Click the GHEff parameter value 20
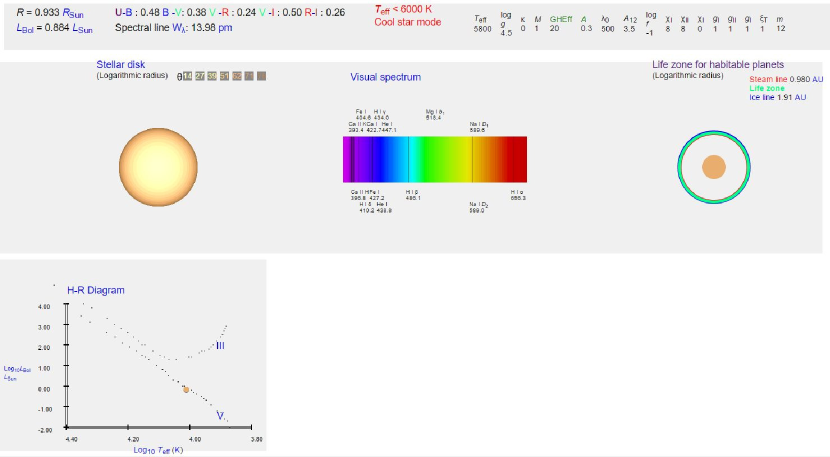Viewport: 830px width, 457px height. tap(554, 29)
